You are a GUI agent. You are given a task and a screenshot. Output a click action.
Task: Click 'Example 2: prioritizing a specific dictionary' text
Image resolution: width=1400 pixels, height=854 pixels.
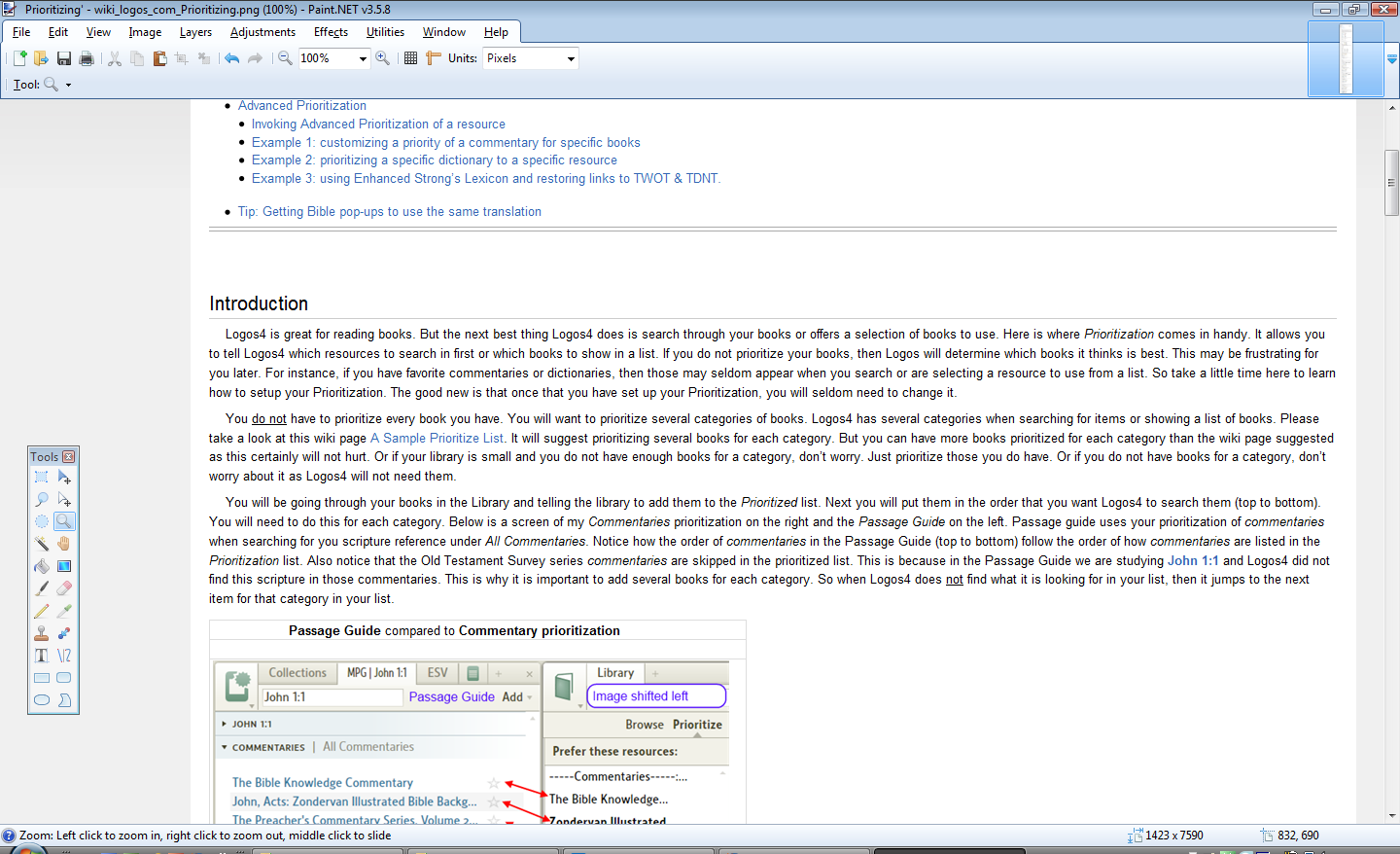435,160
